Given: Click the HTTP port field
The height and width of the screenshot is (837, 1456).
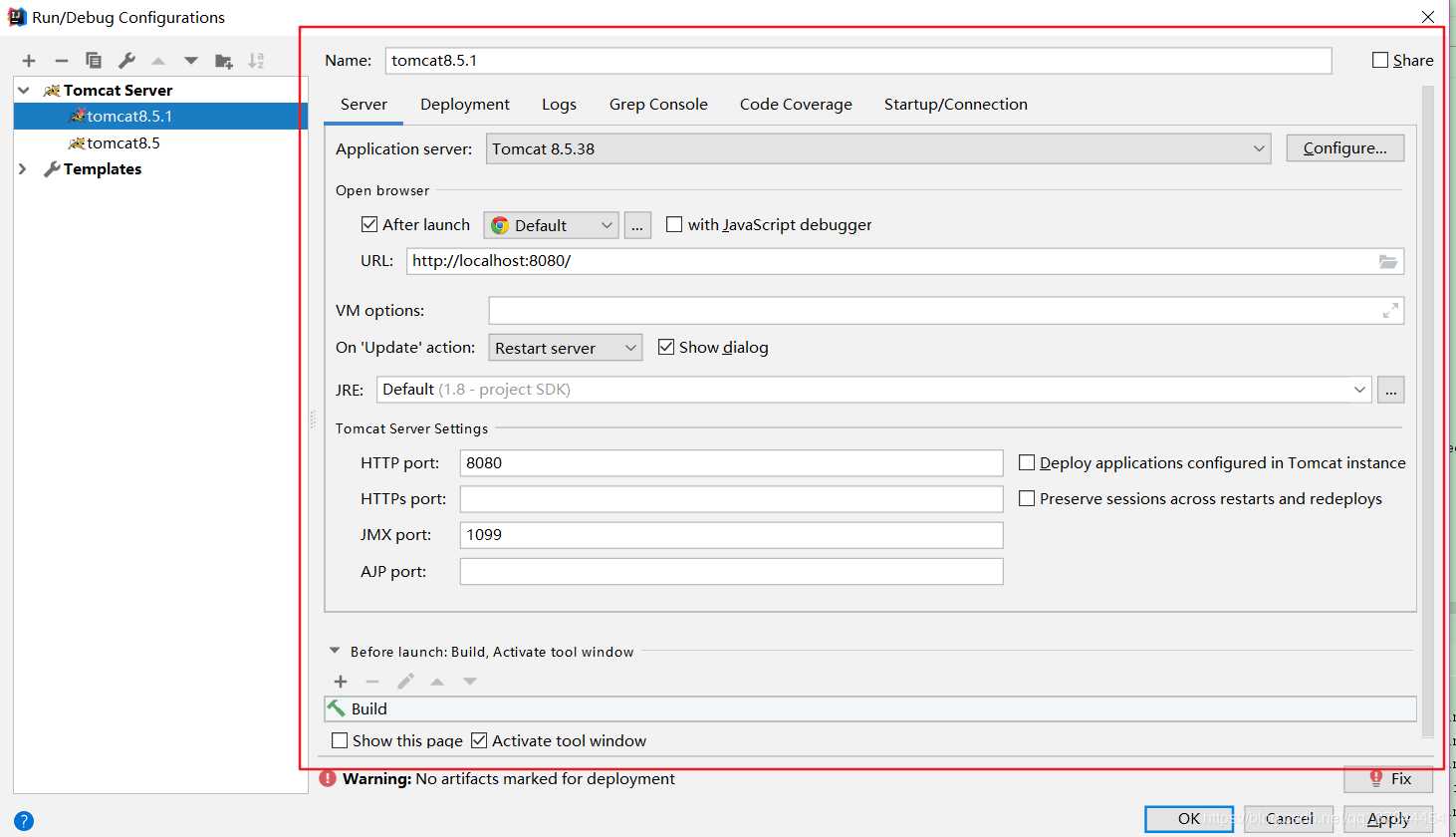Looking at the screenshot, I should coord(731,462).
